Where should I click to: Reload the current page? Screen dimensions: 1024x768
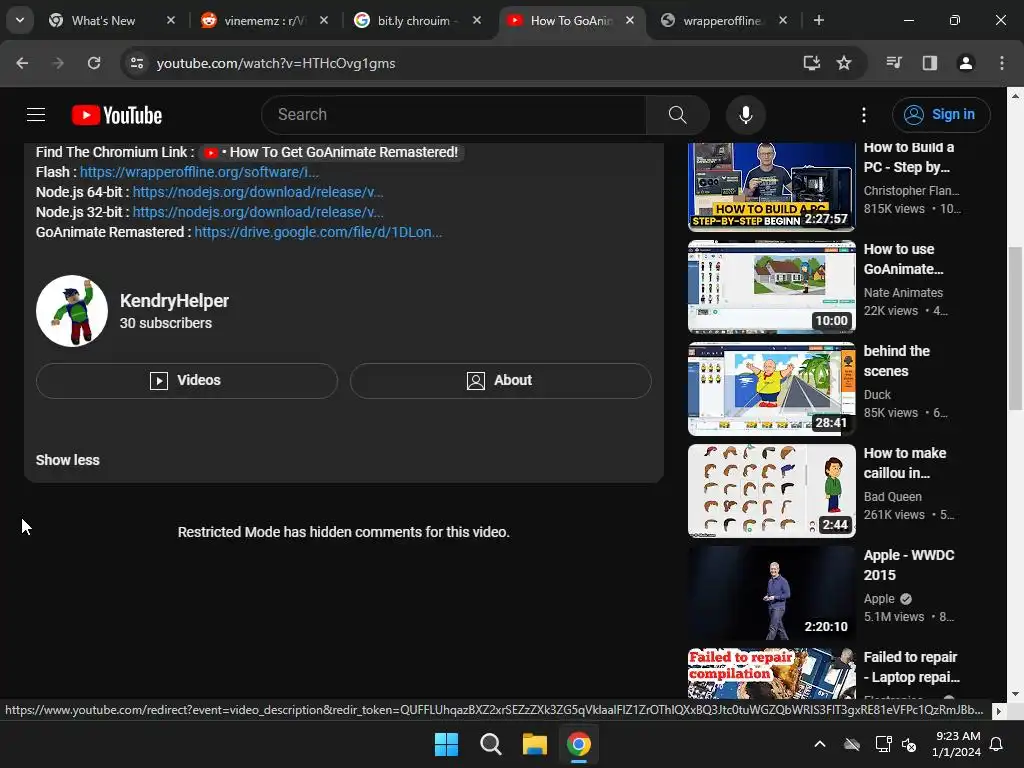tap(94, 63)
